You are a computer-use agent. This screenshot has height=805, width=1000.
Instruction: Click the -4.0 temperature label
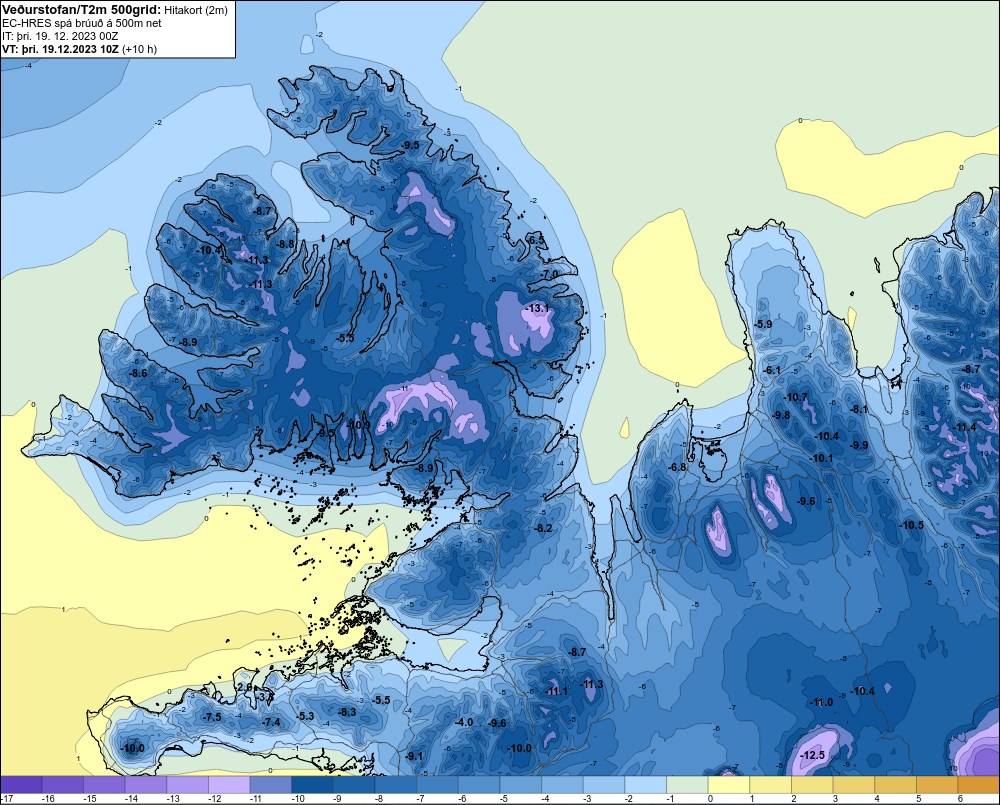coord(464,721)
